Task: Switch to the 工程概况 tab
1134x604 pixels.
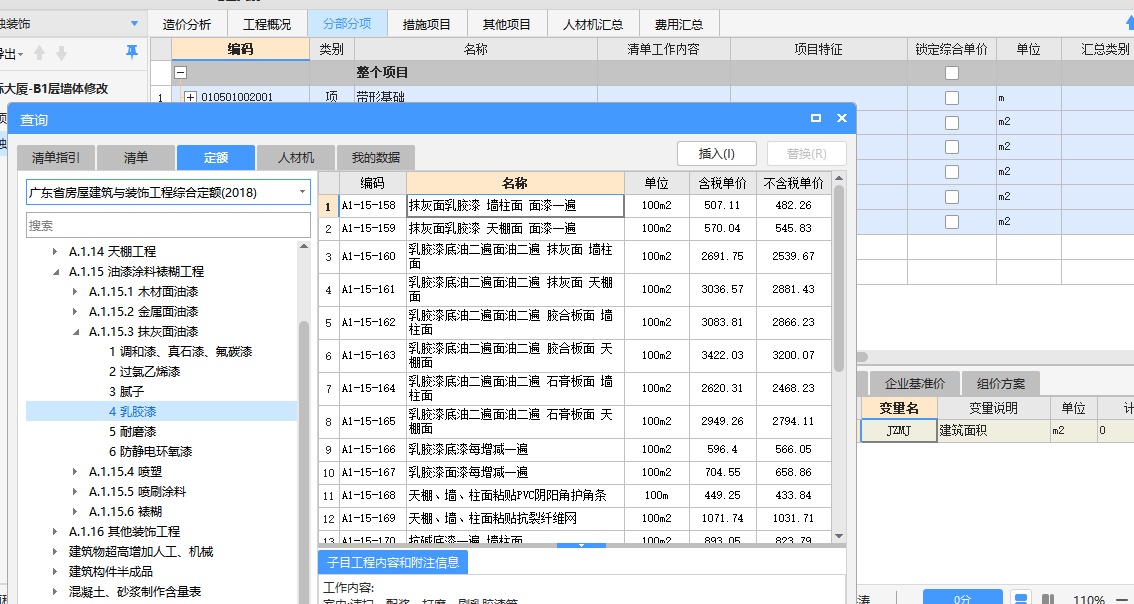Action: (267, 24)
